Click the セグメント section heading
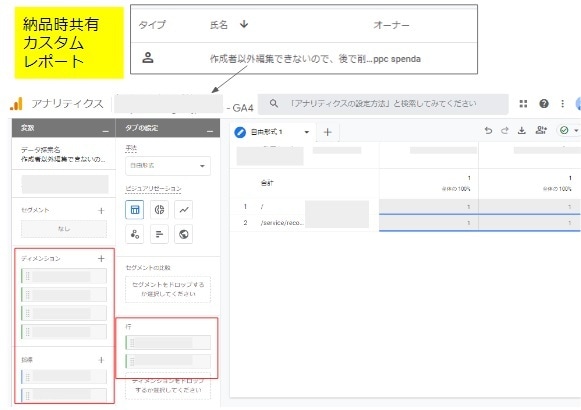 click(35, 210)
